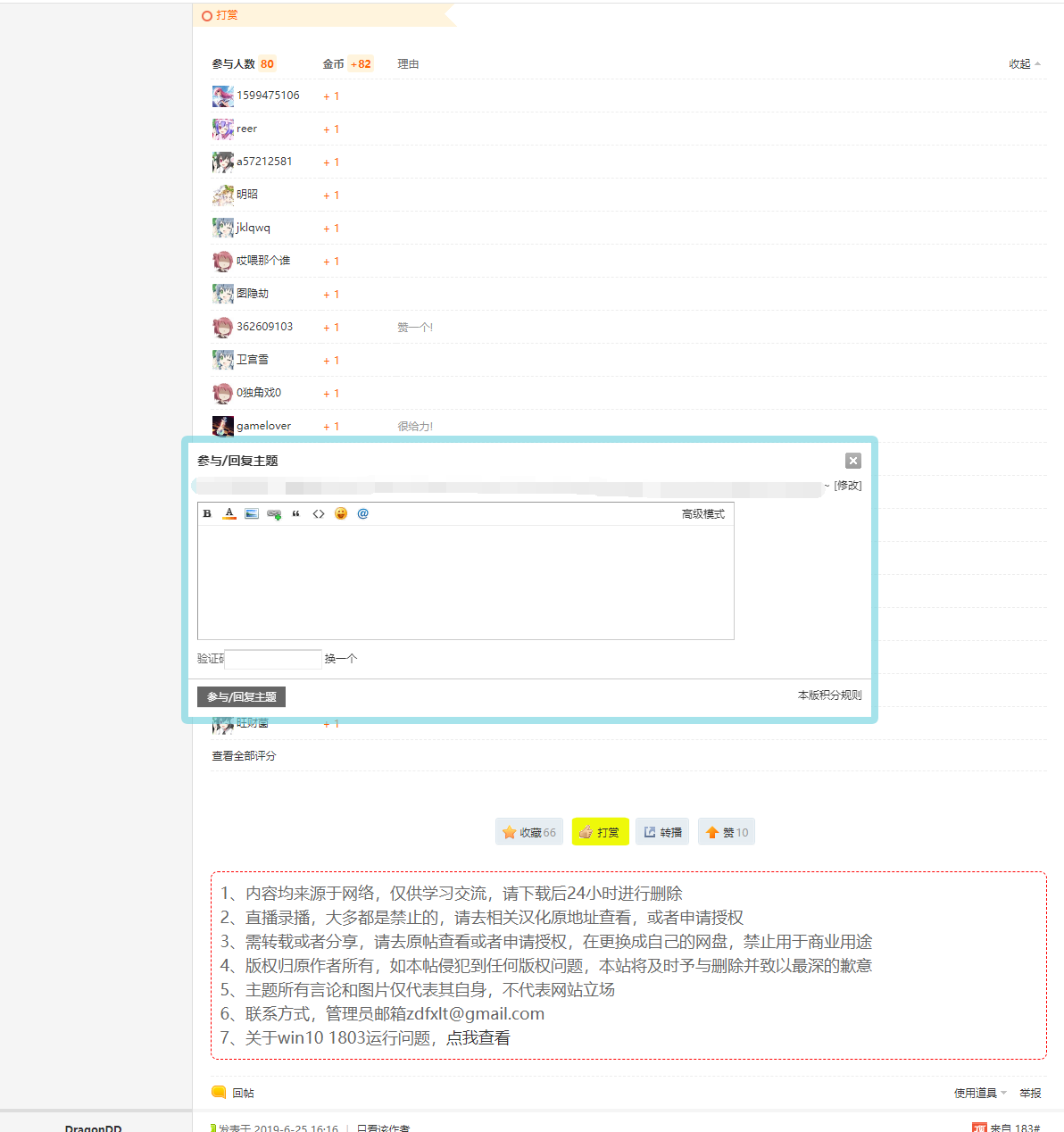1064x1132 pixels.
Task: Focus the 验证码 captcha input field
Action: coord(273,659)
